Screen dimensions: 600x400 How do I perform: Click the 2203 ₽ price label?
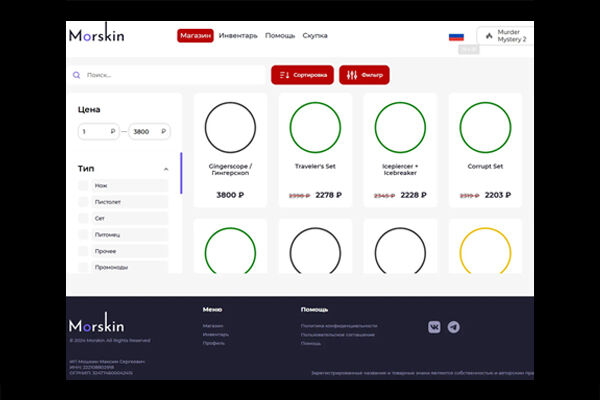click(498, 195)
